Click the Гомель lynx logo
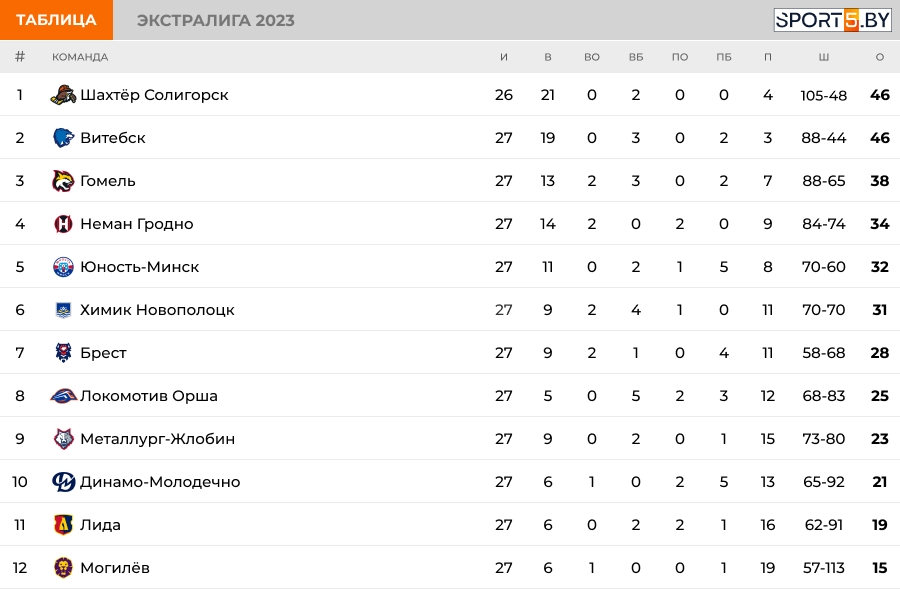 63,181
